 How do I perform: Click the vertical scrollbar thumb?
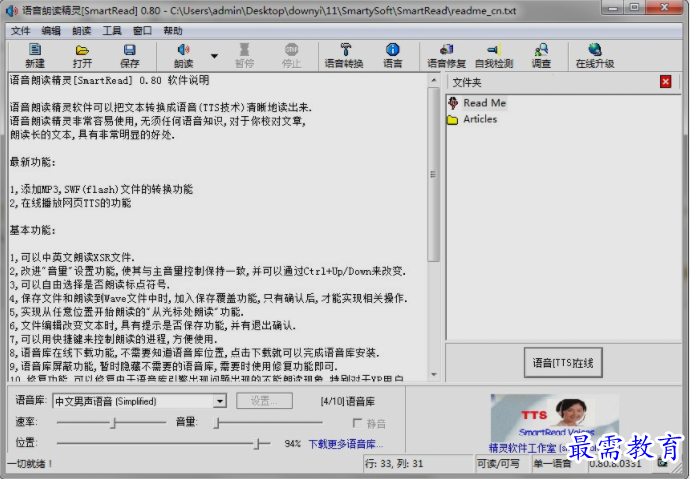(434, 174)
